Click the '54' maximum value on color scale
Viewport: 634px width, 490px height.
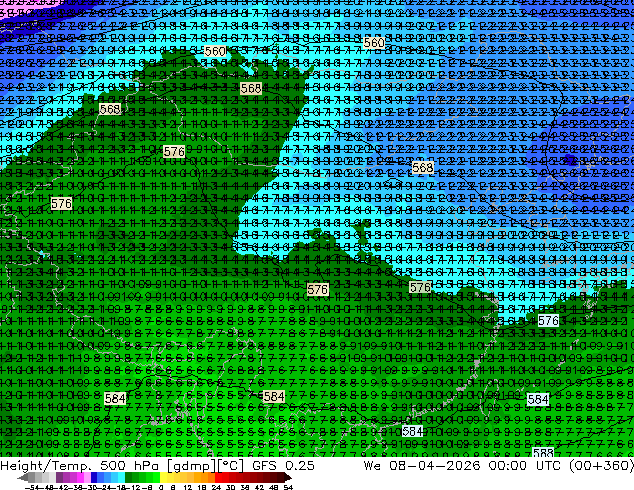[x=288, y=487]
